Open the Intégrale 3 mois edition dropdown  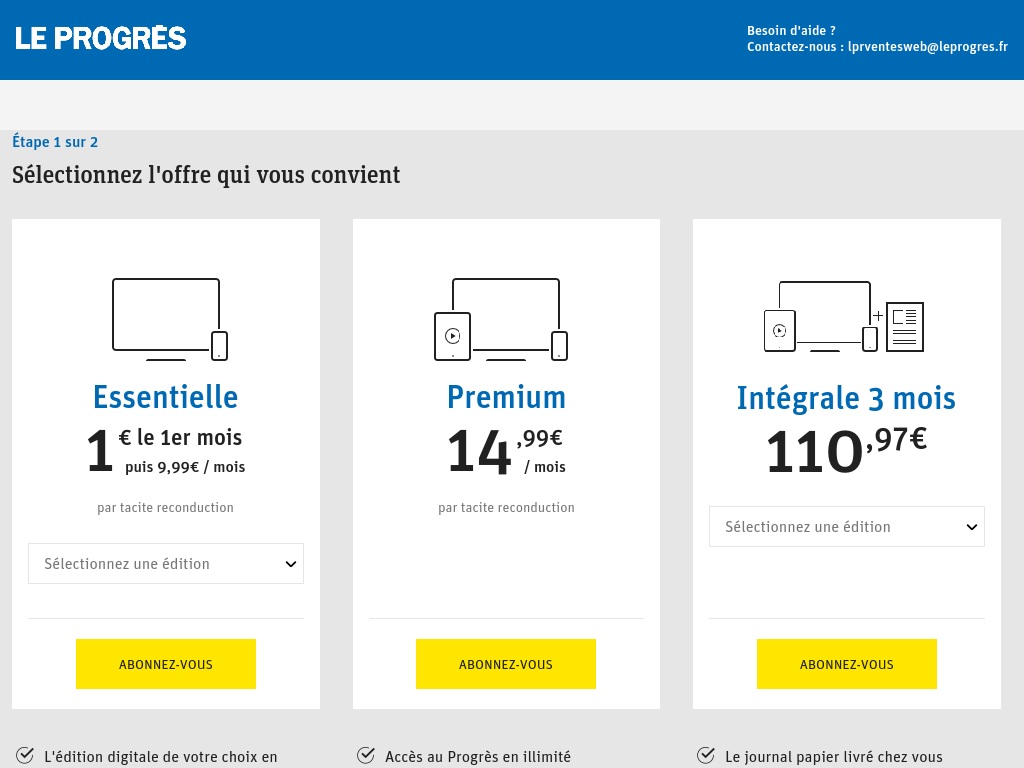pos(847,527)
